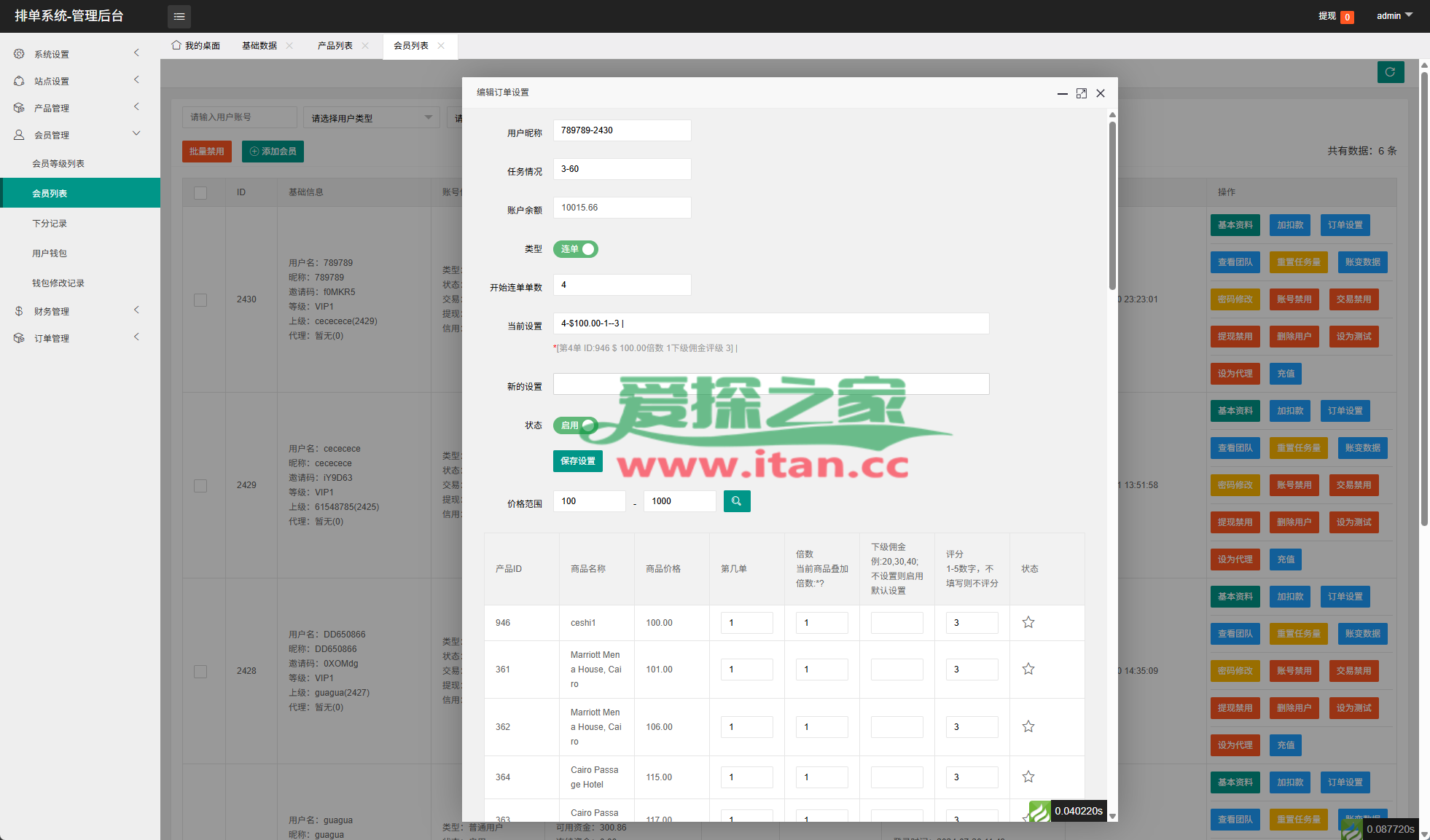The height and width of the screenshot is (840, 1430).
Task: Open 钱包修改记录 in sidebar
Action: pos(80,283)
